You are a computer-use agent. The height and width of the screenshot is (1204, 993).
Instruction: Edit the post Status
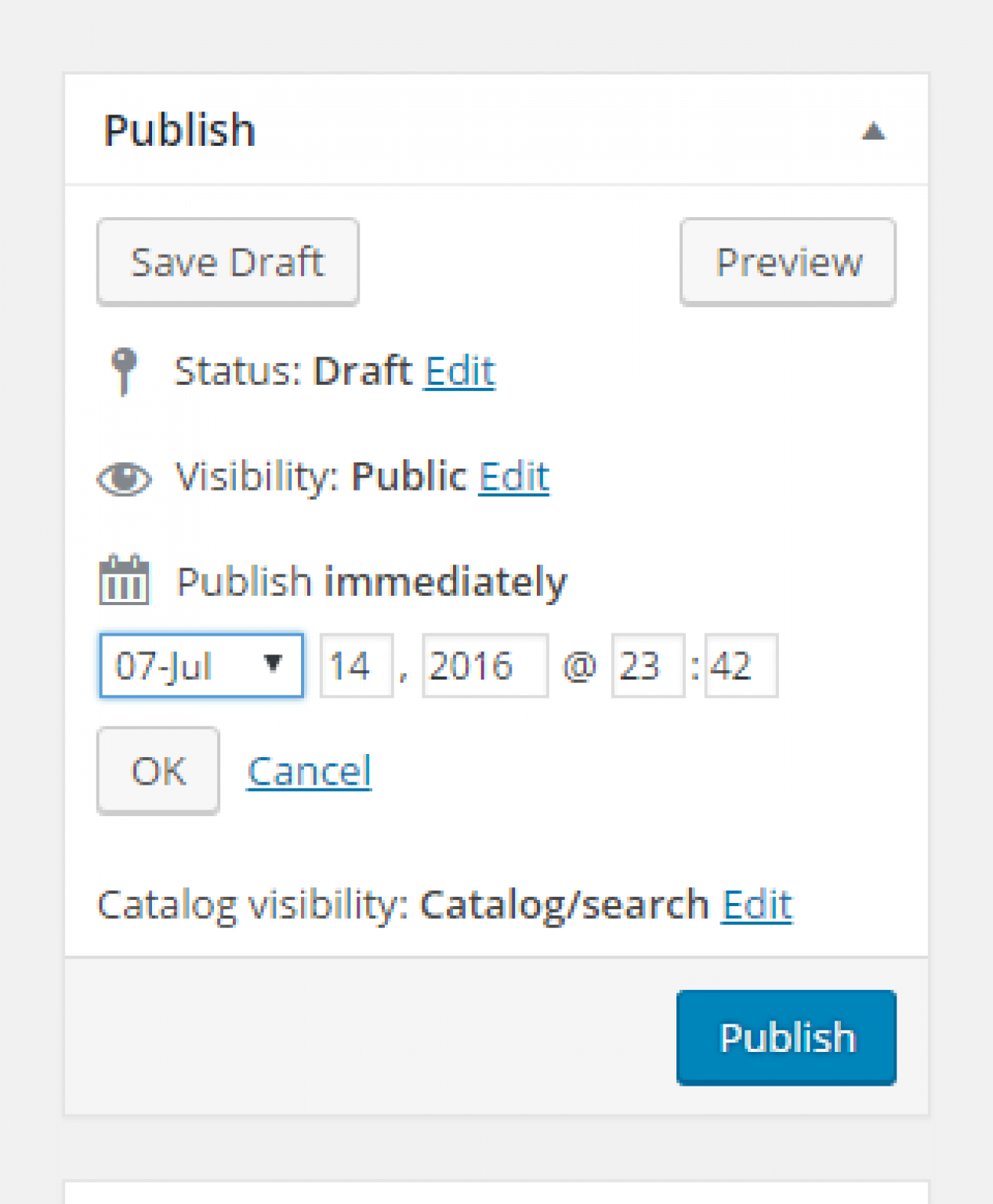[459, 370]
